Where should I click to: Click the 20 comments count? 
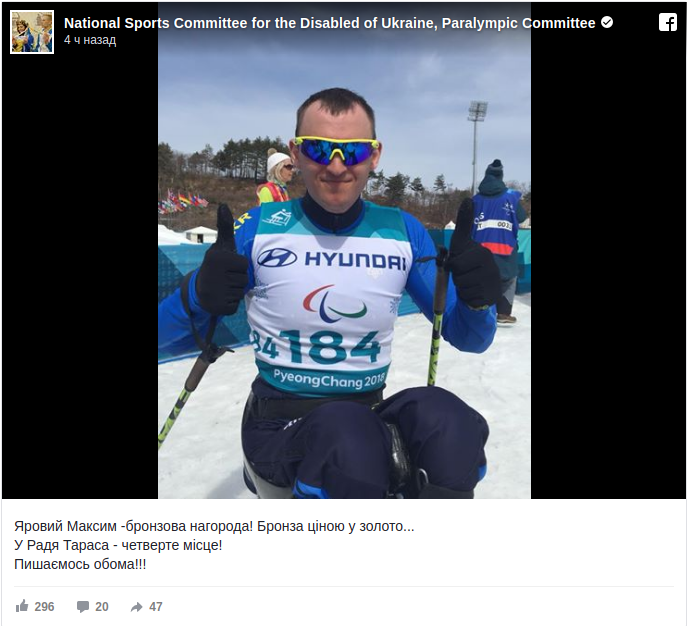(102, 607)
